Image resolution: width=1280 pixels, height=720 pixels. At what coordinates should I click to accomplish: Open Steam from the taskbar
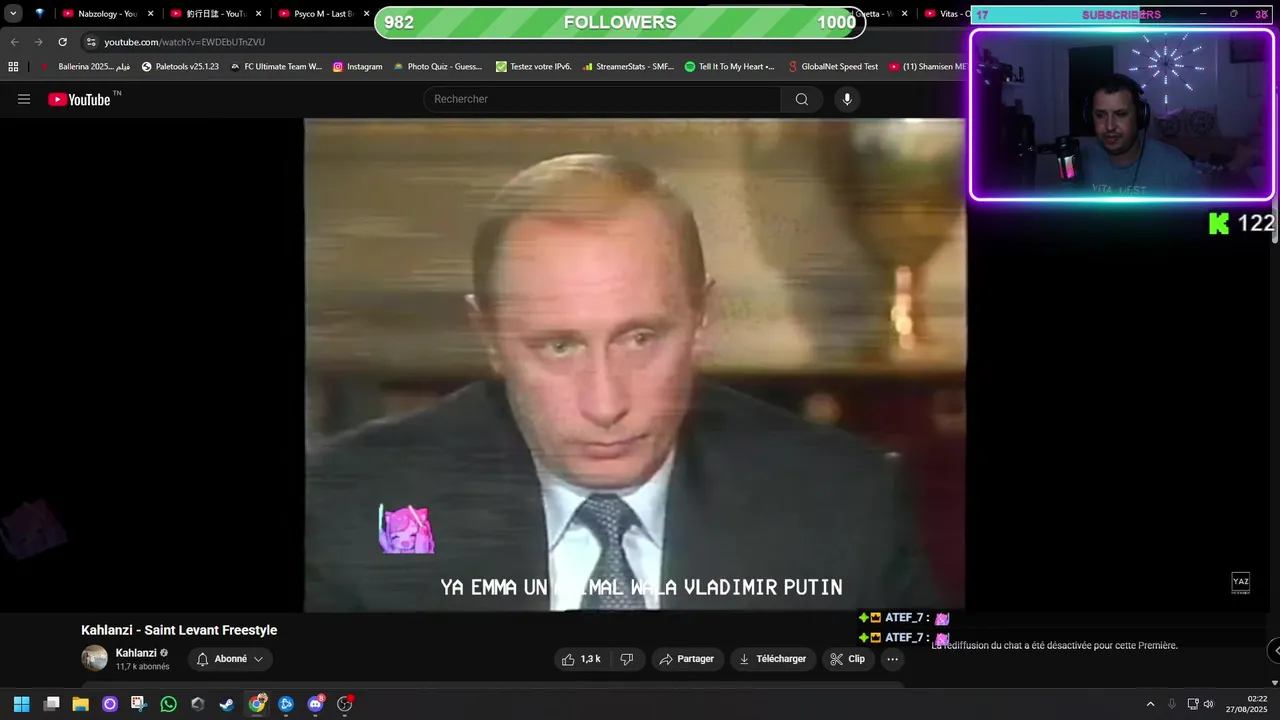tap(227, 704)
